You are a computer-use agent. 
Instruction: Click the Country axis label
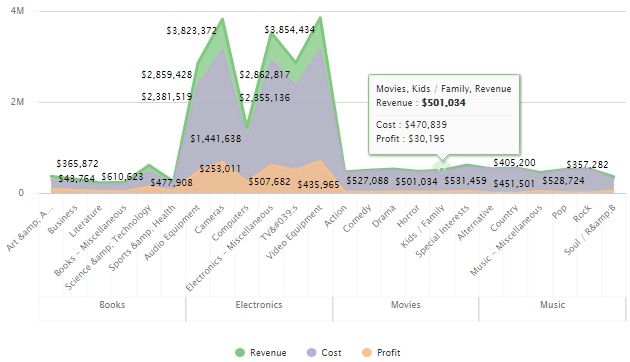point(504,219)
